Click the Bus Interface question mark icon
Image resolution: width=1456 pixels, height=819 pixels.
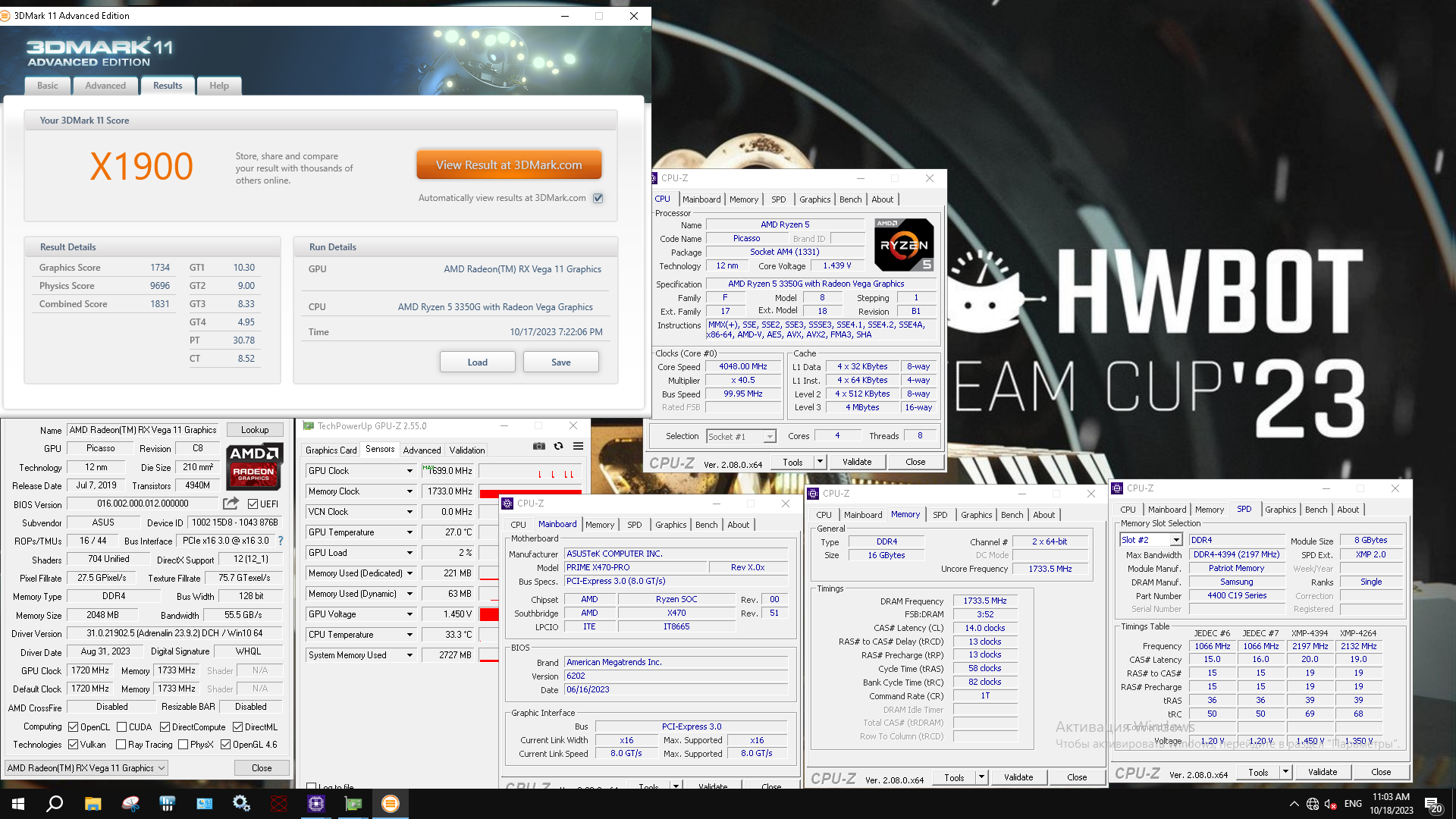click(281, 541)
